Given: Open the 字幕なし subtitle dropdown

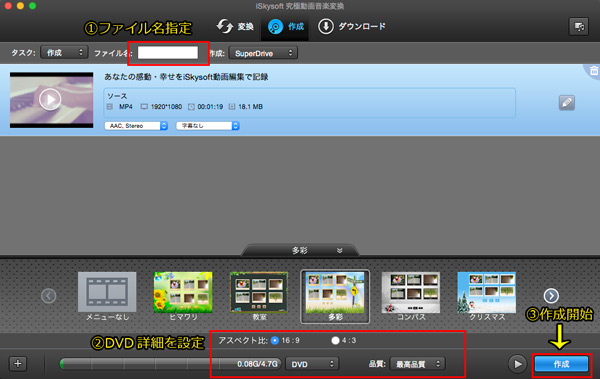Looking at the screenshot, I should click(207, 126).
